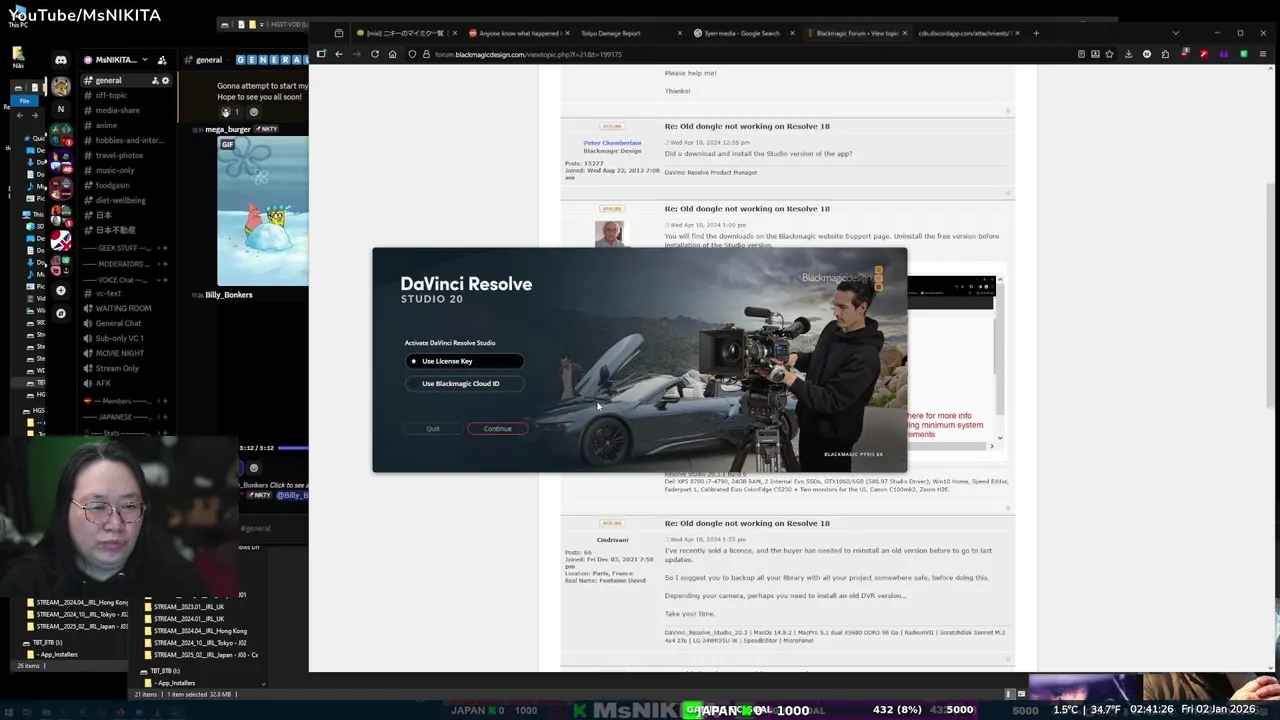Add a channel to MODERATORS category

click(x=165, y=264)
